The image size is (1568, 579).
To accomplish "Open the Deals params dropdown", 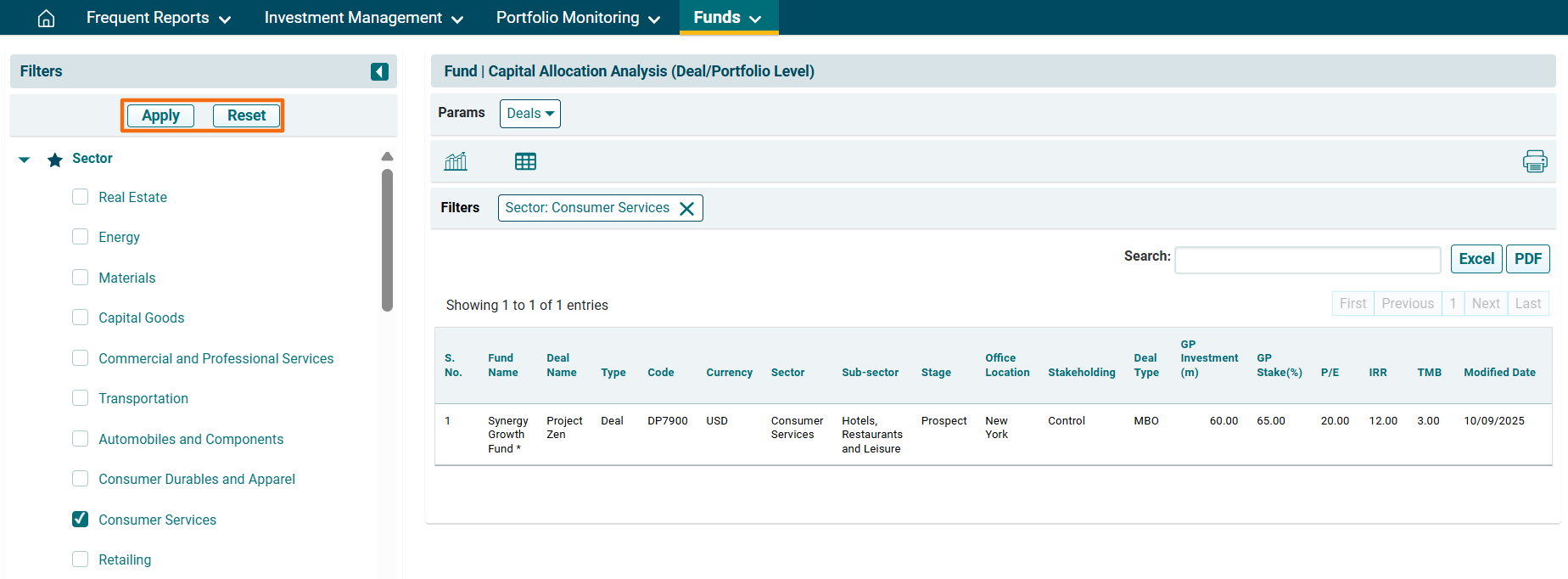I will pyautogui.click(x=529, y=114).
